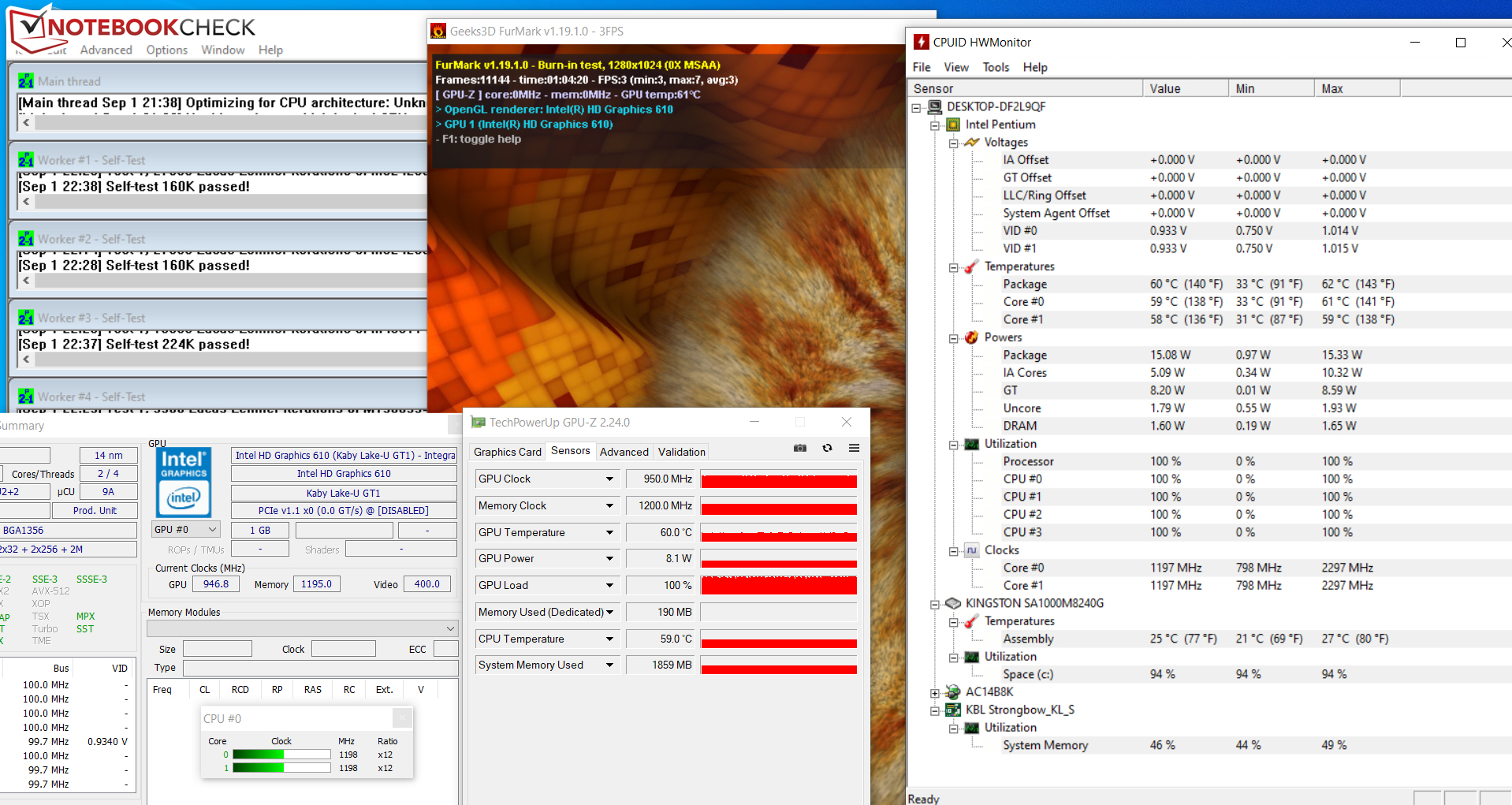Collapse the Powers node in HWMonitor
The height and width of the screenshot is (805, 1512).
[953, 338]
